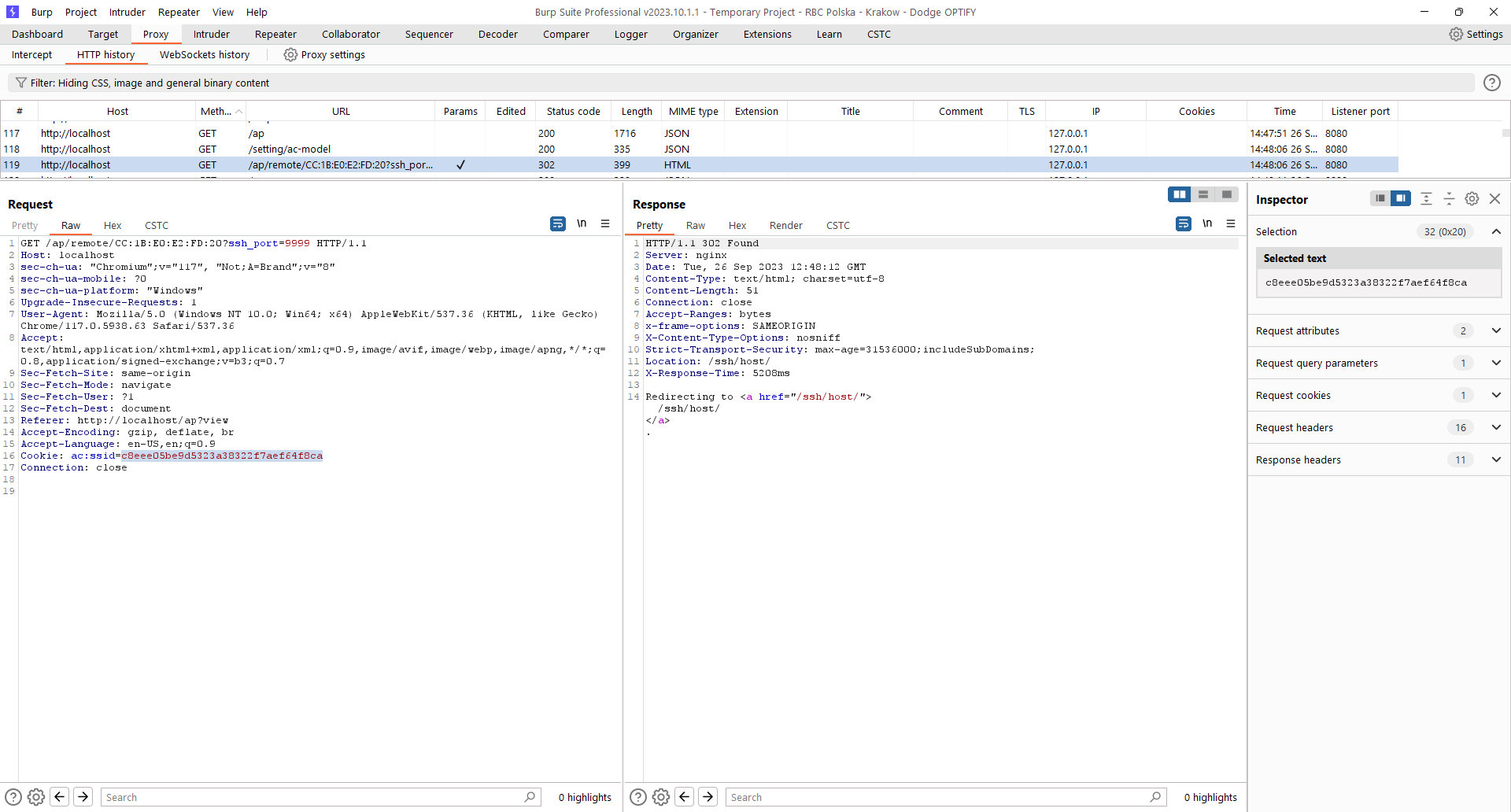The image size is (1511, 812).
Task: Show Response Render view
Action: click(786, 225)
